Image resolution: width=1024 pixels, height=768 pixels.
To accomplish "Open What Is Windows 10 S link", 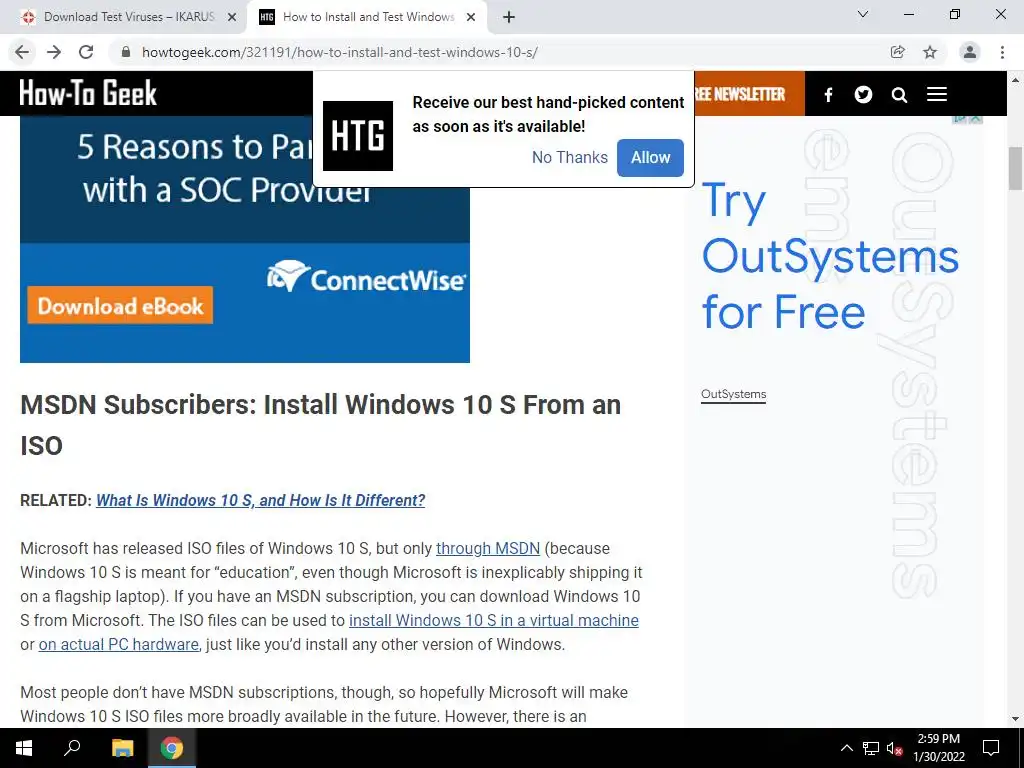I will pos(261,500).
